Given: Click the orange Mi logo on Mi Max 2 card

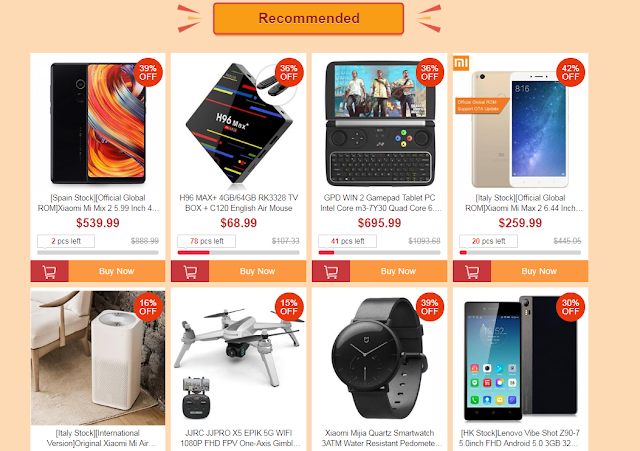Looking at the screenshot, I should [461, 62].
